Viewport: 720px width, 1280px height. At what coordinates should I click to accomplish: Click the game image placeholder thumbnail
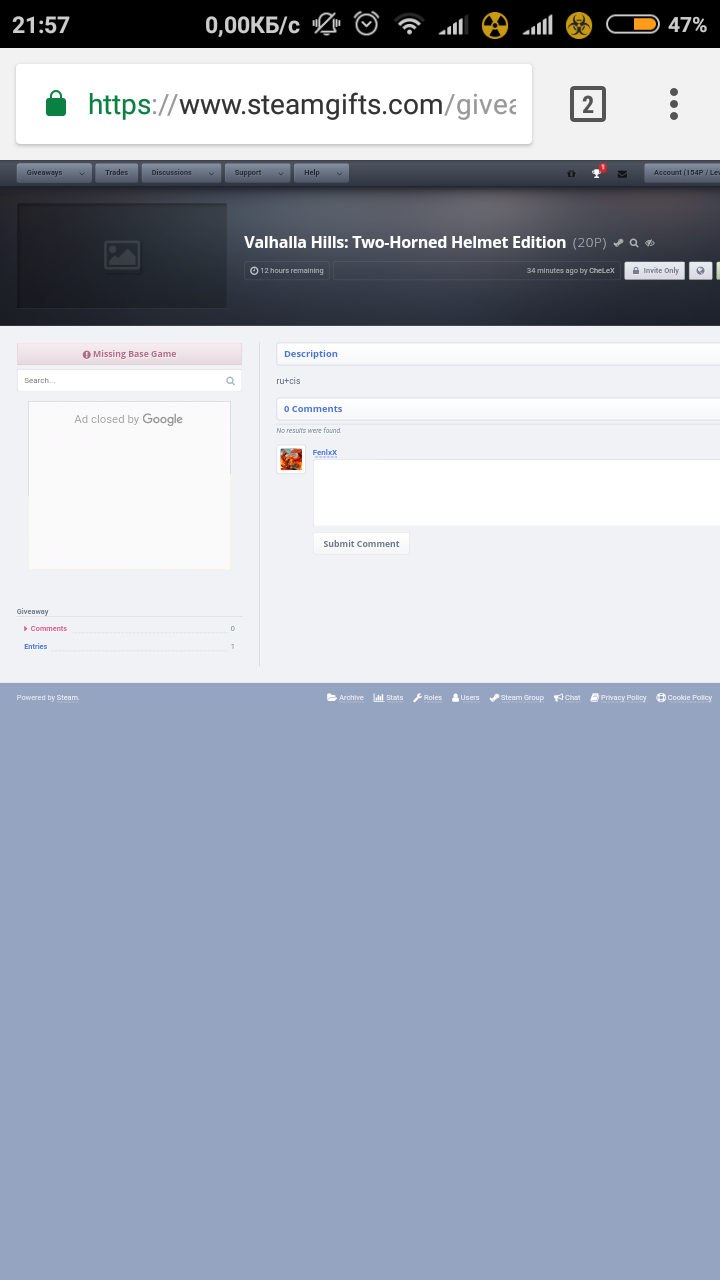point(122,256)
